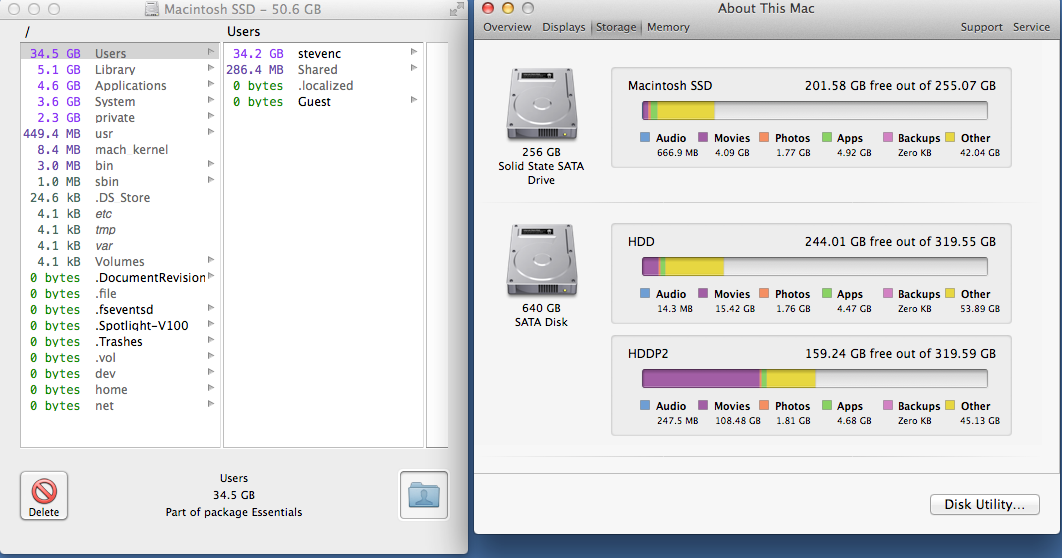Select the Library row in root list
Viewport: 1062px width, 558px height.
tap(120, 69)
